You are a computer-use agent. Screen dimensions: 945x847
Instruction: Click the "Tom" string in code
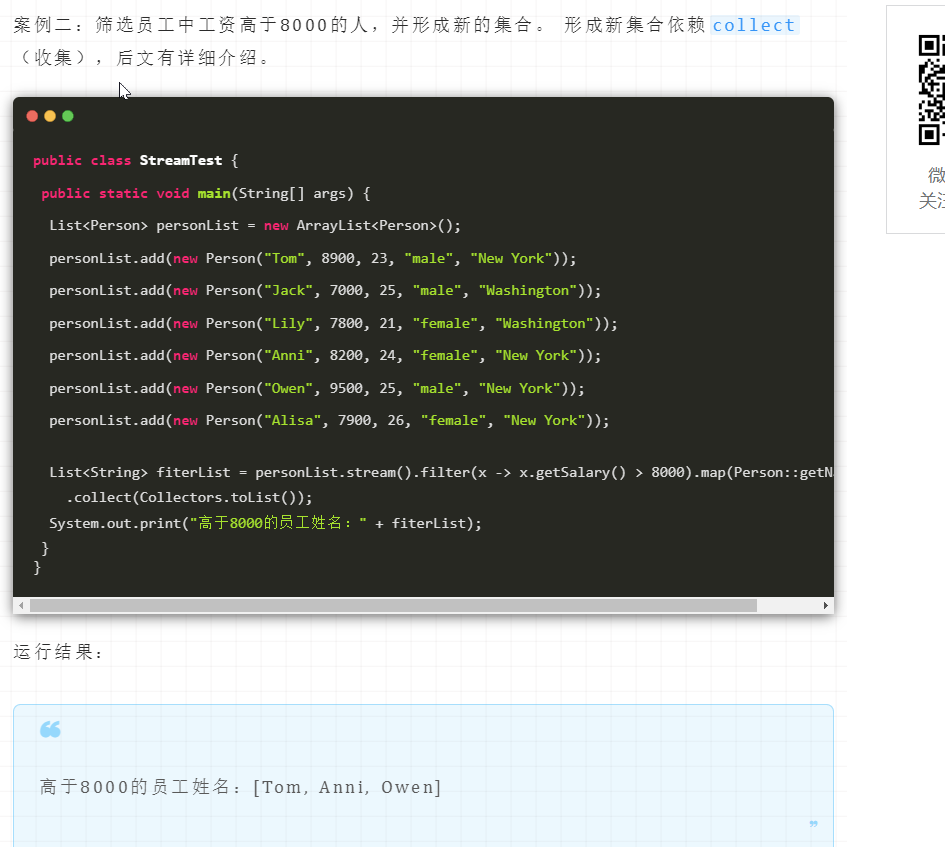(x=284, y=259)
